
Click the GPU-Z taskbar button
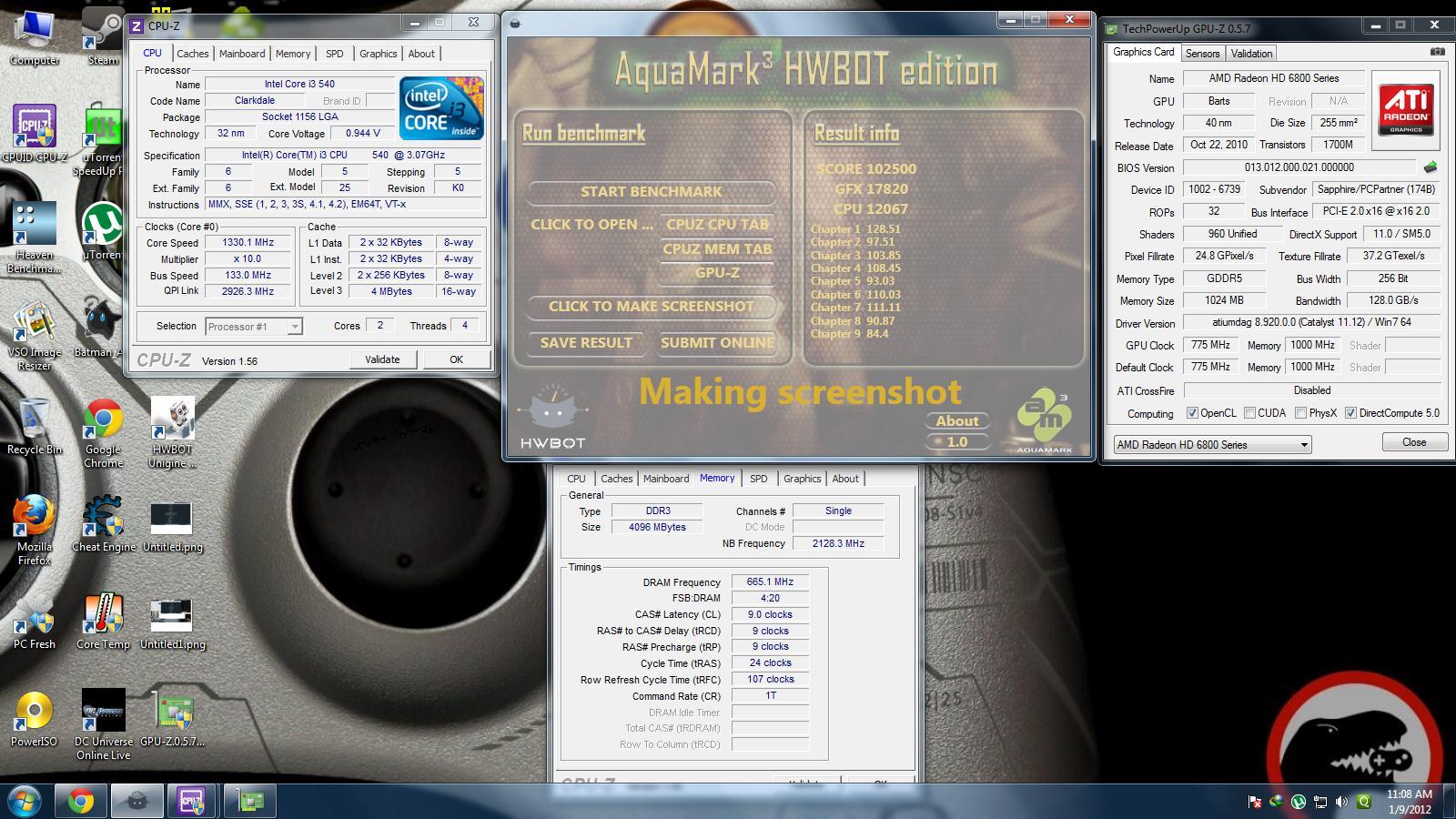pos(250,801)
